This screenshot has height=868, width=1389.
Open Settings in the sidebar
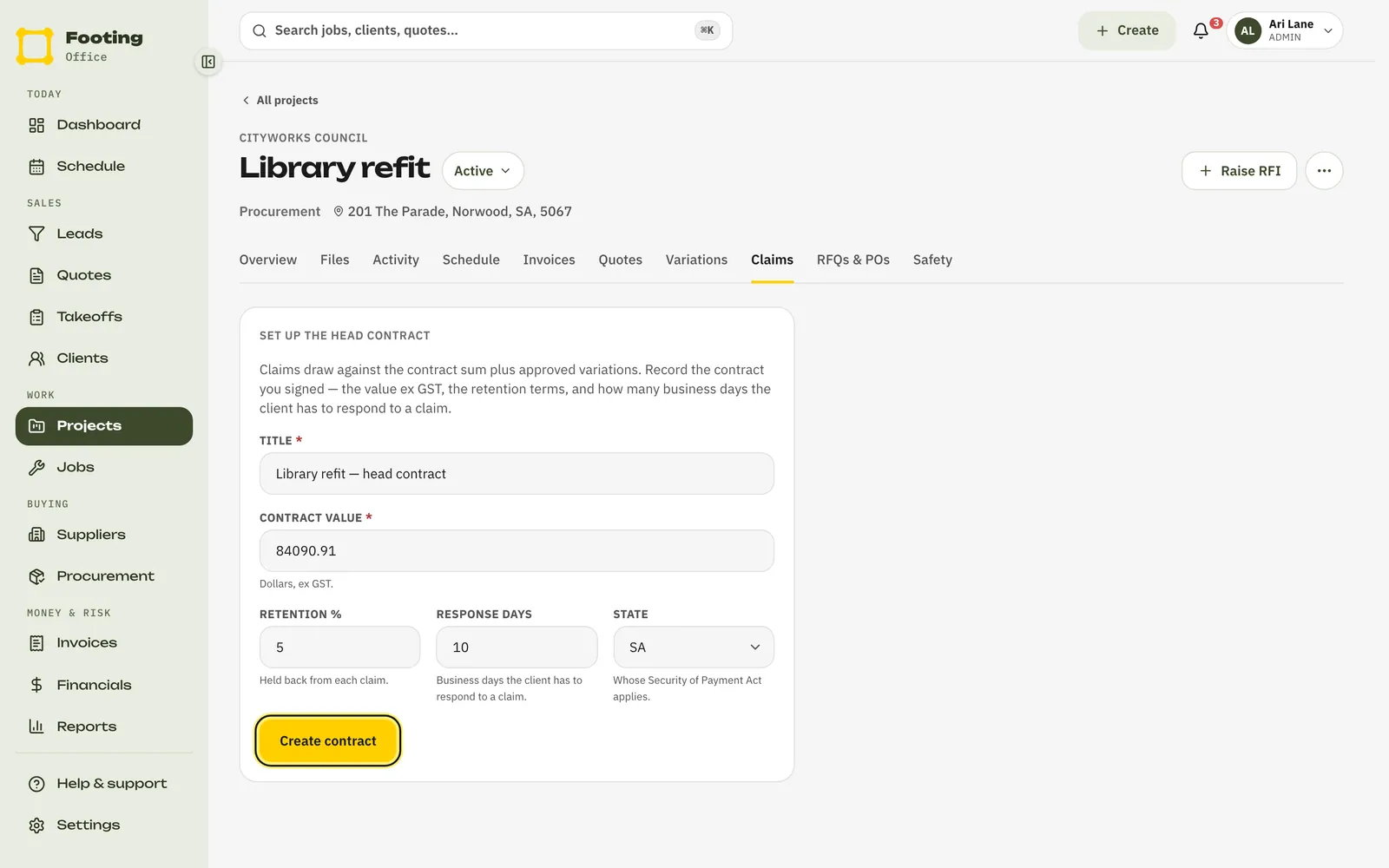pyautogui.click(x=104, y=825)
